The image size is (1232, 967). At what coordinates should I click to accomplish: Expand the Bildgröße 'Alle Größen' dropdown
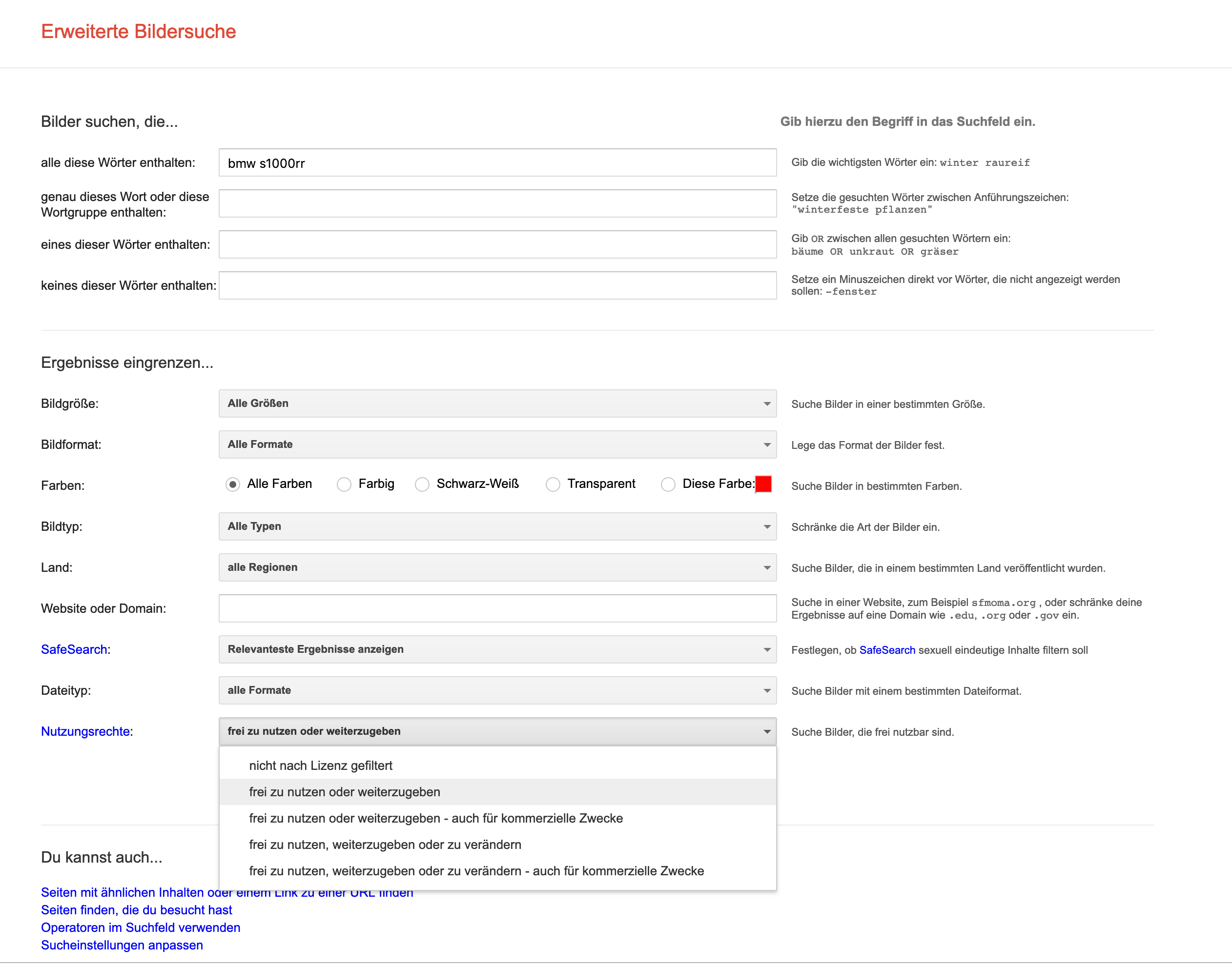[x=497, y=403]
